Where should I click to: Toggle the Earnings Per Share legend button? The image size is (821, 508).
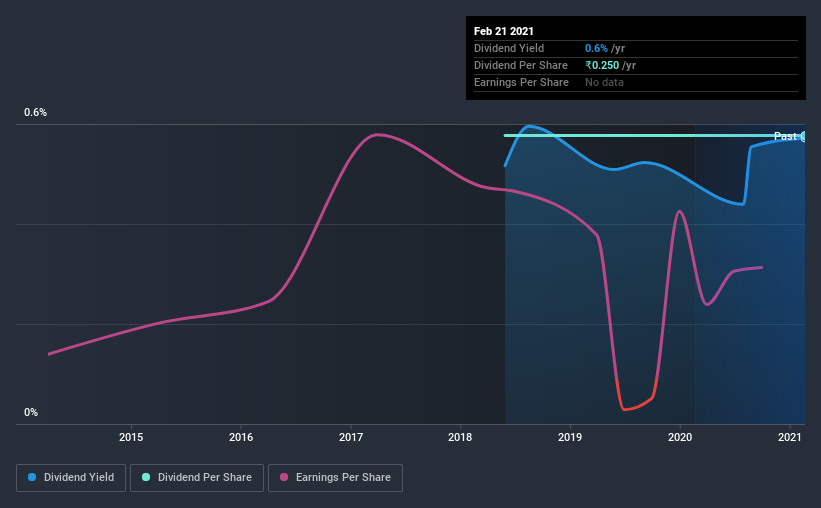coord(335,478)
